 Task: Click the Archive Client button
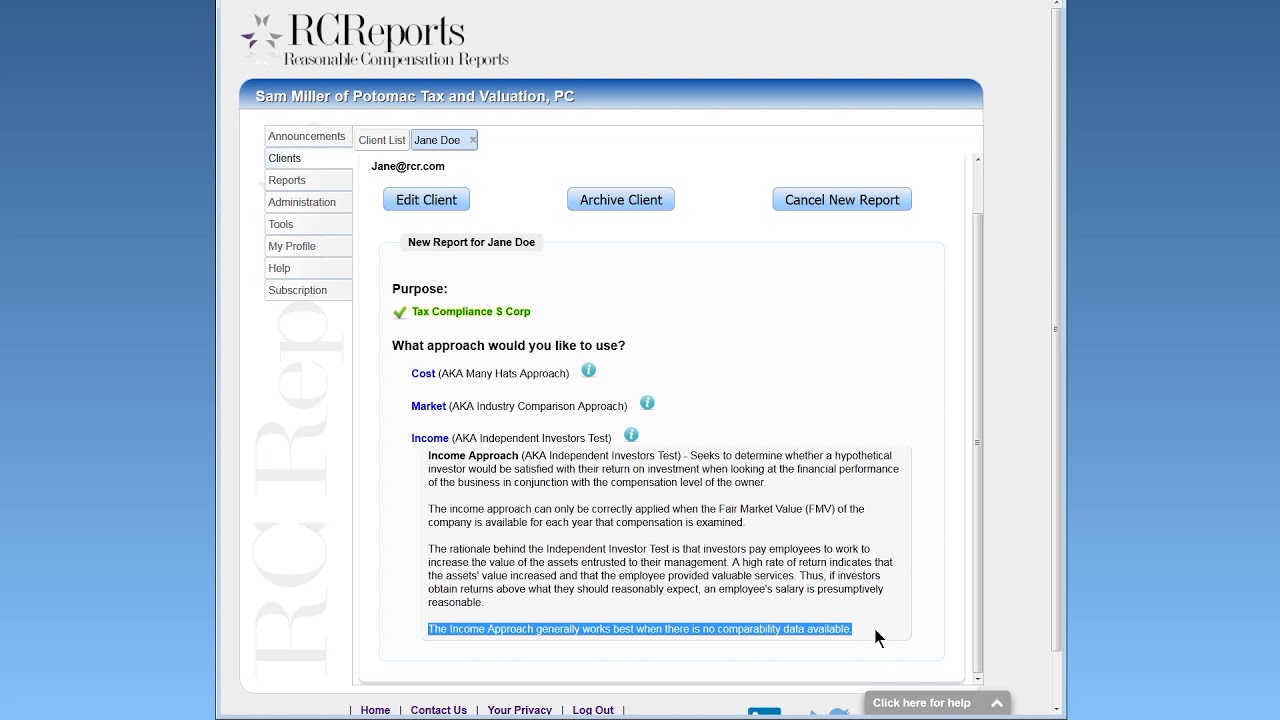621,200
